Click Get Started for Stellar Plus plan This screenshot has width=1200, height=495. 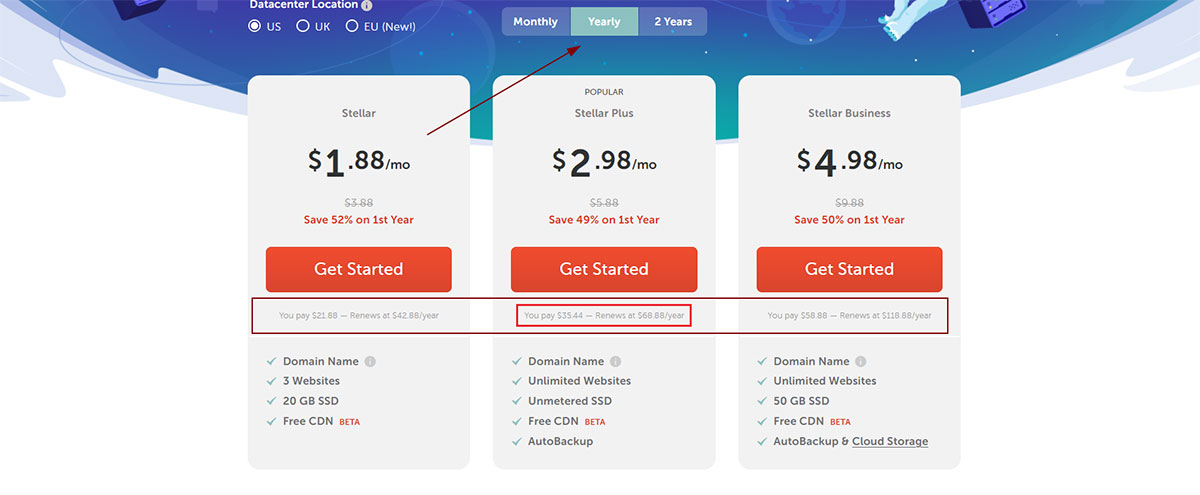604,269
